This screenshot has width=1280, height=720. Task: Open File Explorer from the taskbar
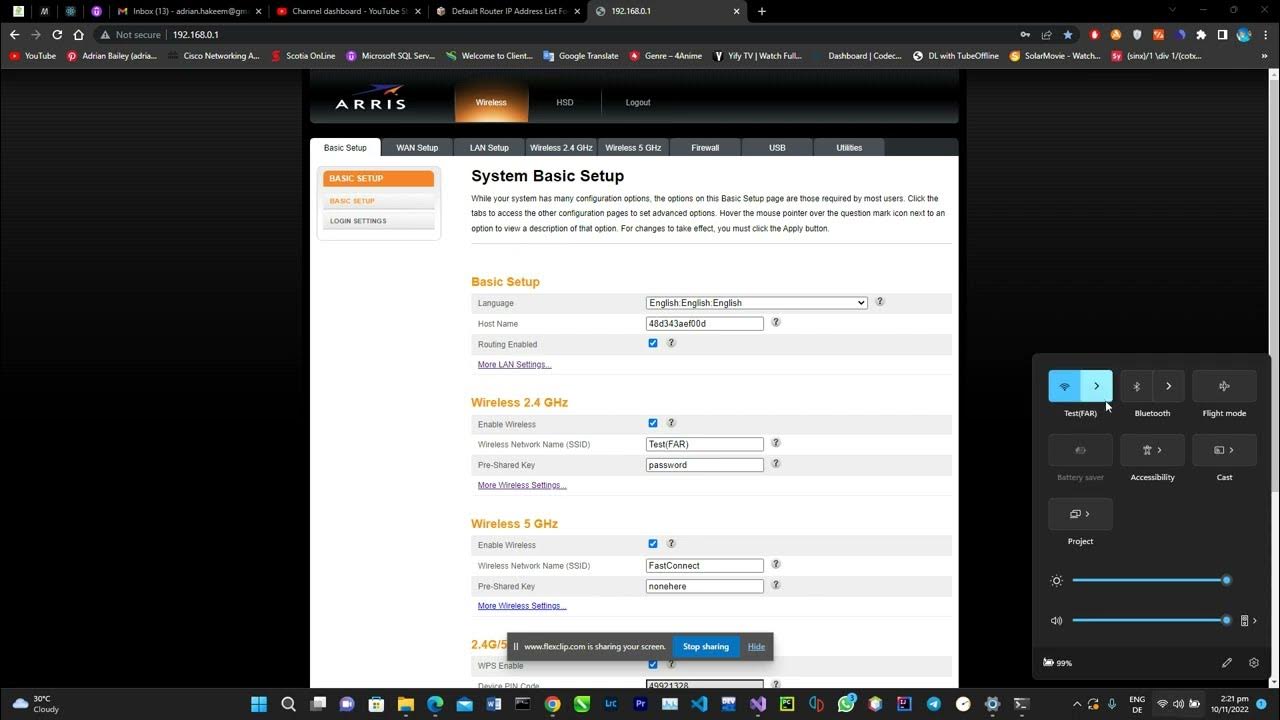coord(405,704)
